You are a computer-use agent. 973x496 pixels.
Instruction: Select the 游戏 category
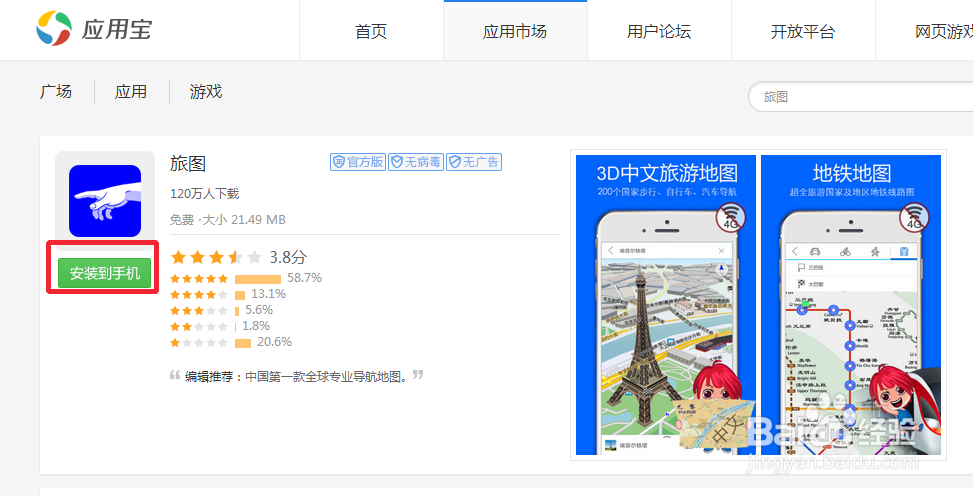pyautogui.click(x=206, y=92)
